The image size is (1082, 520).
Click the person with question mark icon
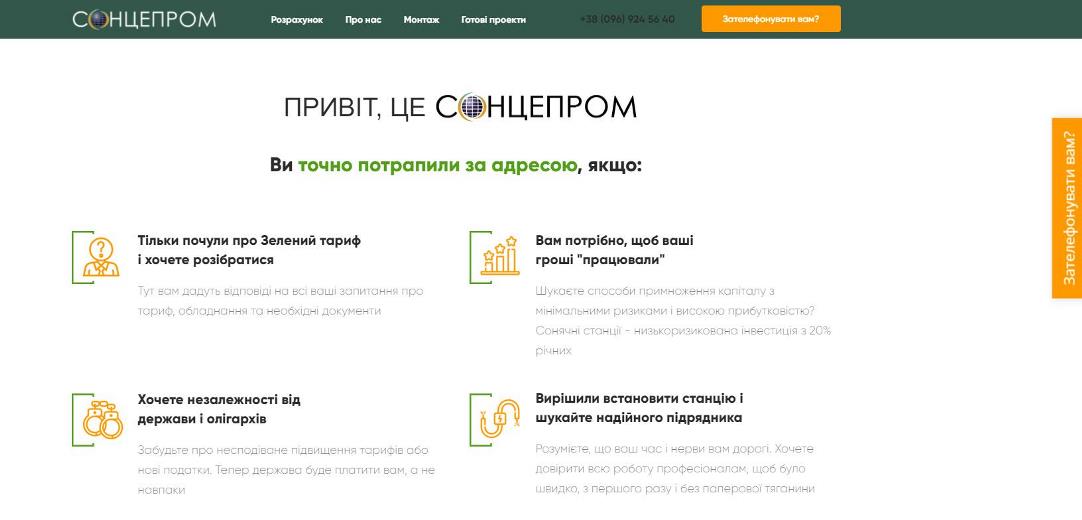101,257
